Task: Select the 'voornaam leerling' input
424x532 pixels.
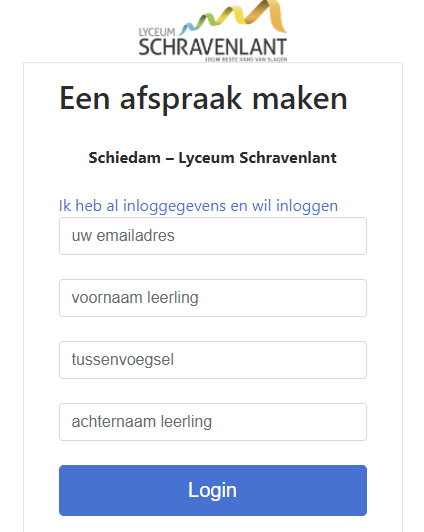Action: [x=213, y=298]
